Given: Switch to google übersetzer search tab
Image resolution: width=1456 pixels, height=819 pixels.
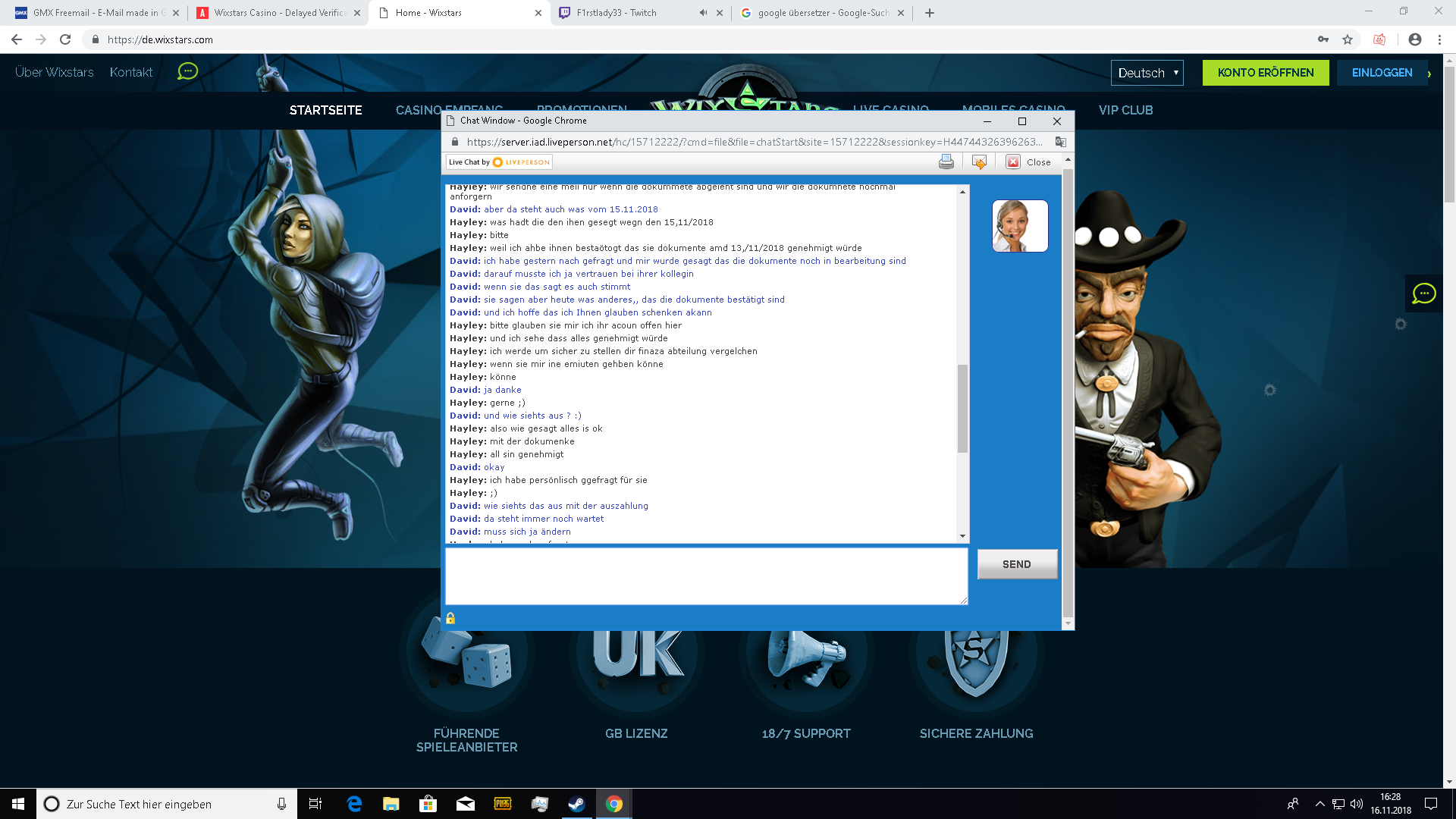Looking at the screenshot, I should (822, 13).
